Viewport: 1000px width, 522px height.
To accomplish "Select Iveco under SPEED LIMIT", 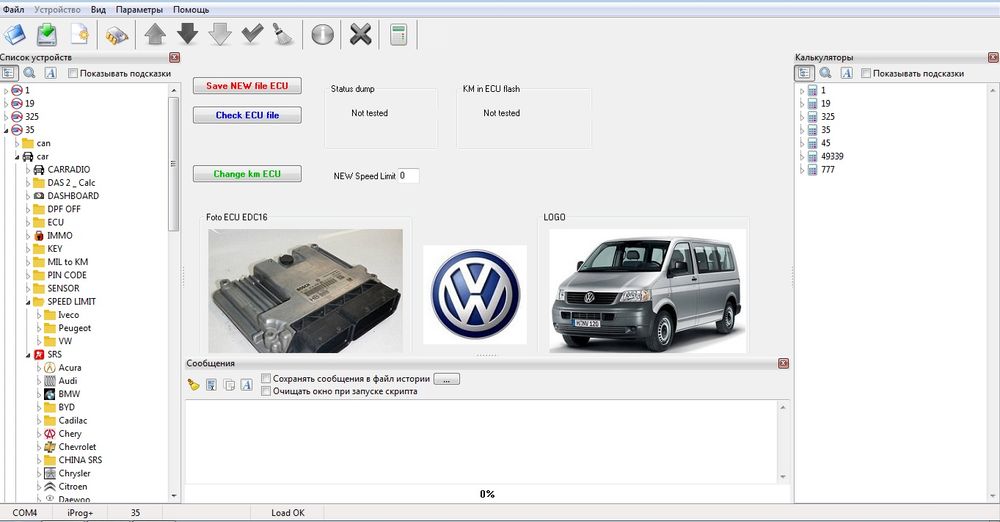I will (x=68, y=315).
